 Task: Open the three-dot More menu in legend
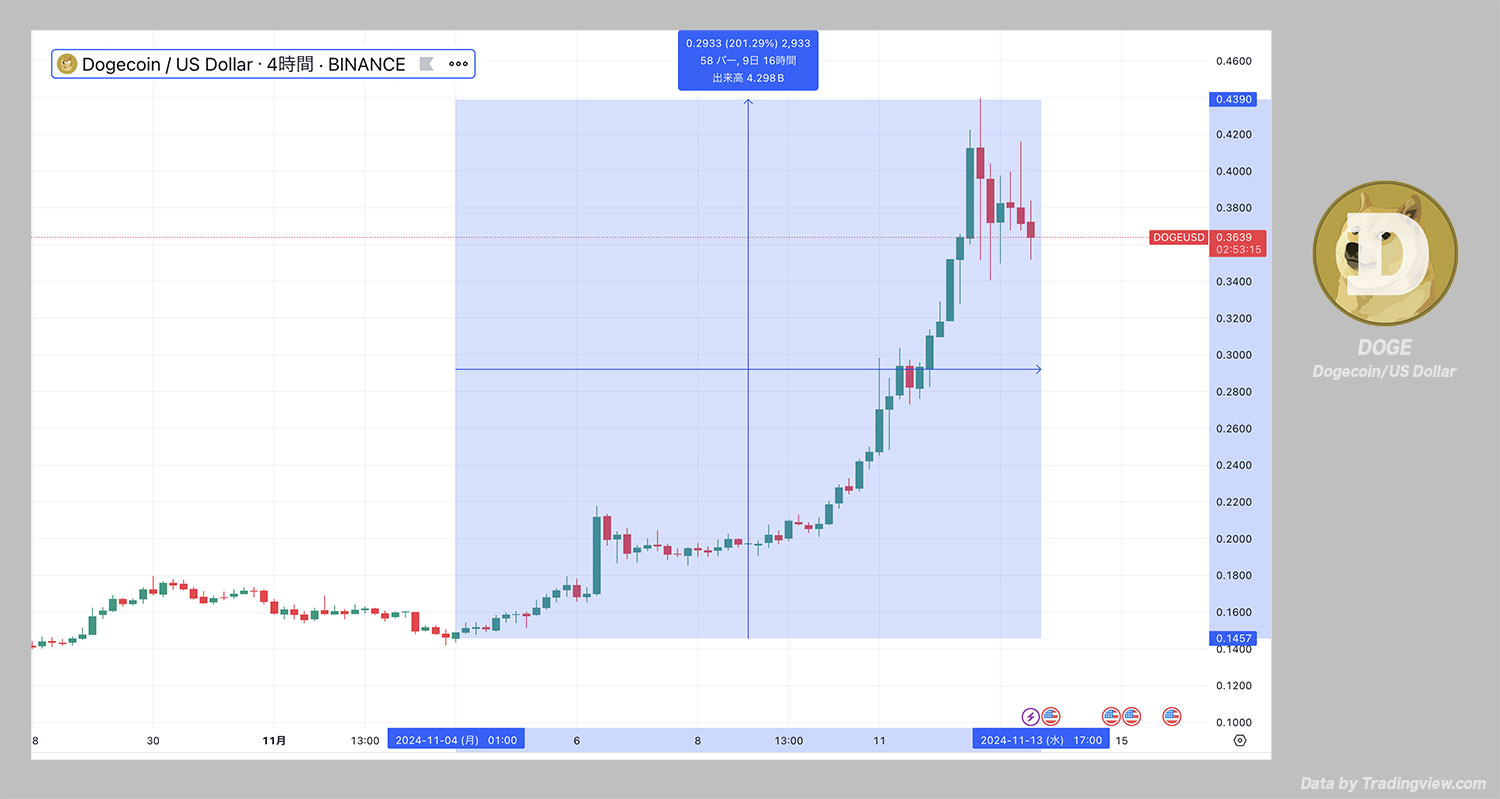point(458,64)
